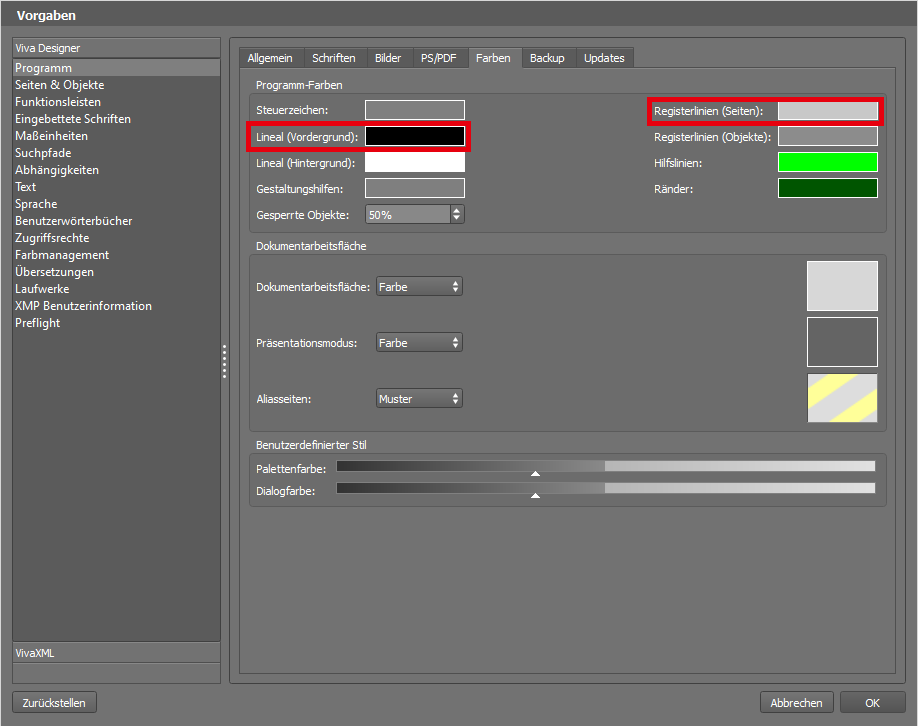The image size is (918, 726).
Task: Open Benutzerwörterbücher settings
Action: point(117,221)
